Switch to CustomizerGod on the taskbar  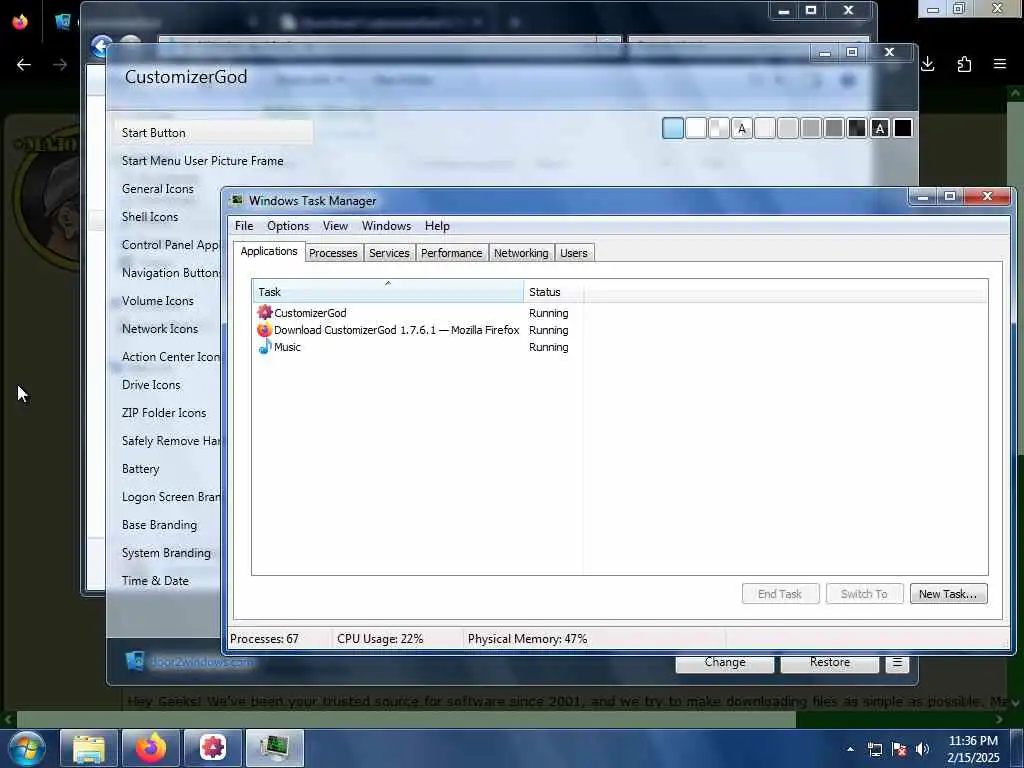[x=213, y=748]
